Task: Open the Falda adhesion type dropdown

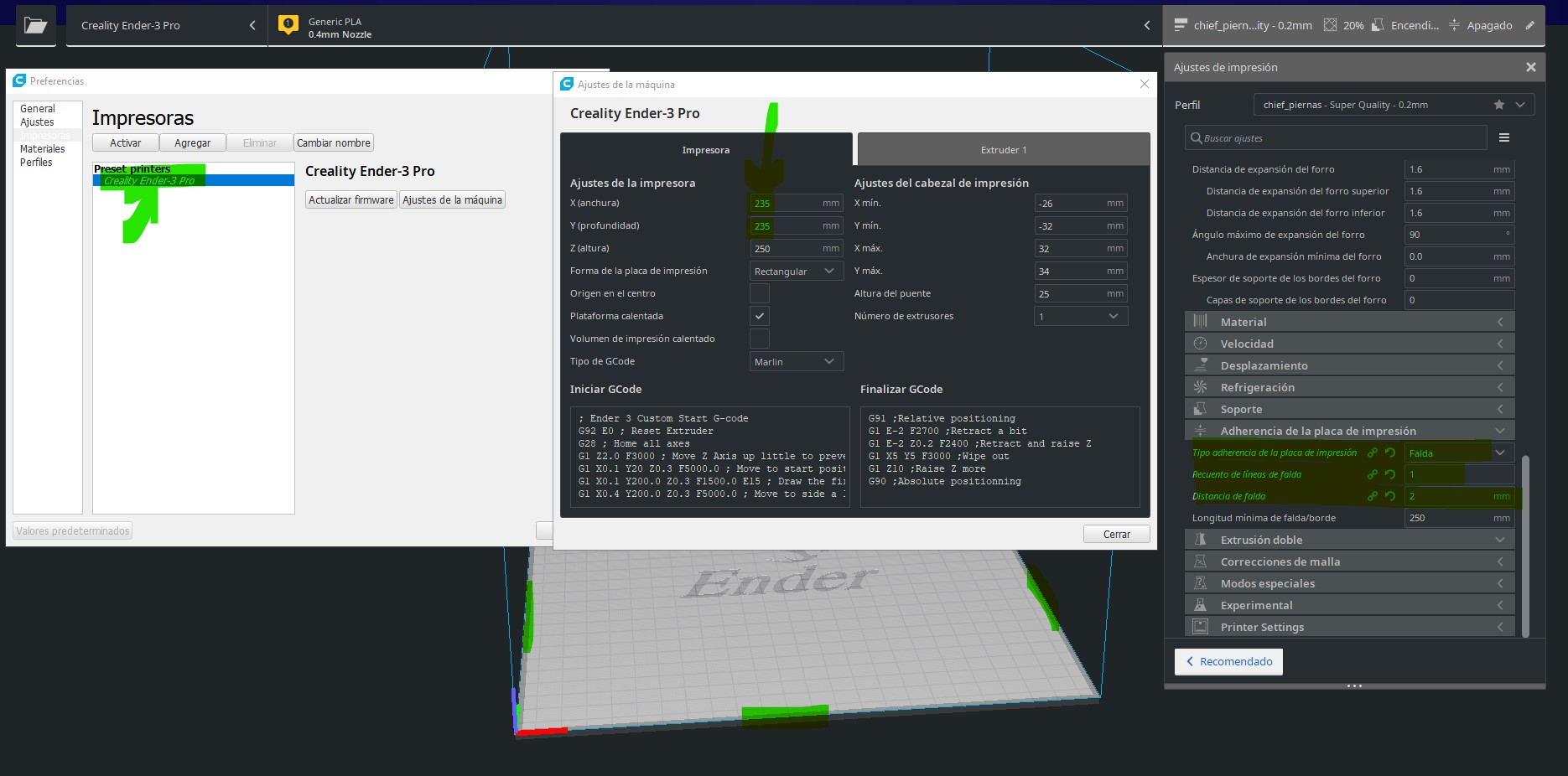Action: (1460, 453)
